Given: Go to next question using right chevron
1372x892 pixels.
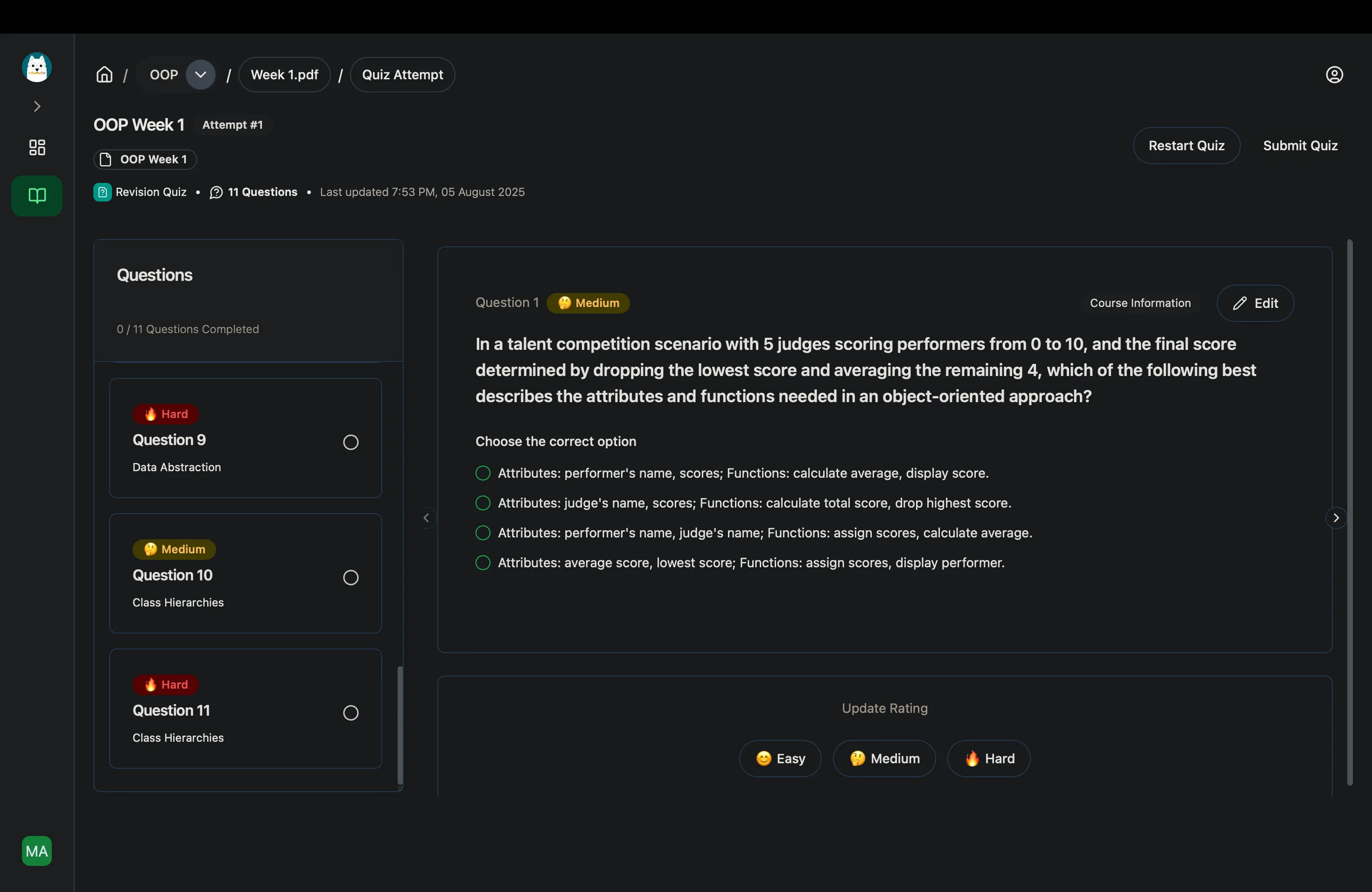Looking at the screenshot, I should [1336, 518].
